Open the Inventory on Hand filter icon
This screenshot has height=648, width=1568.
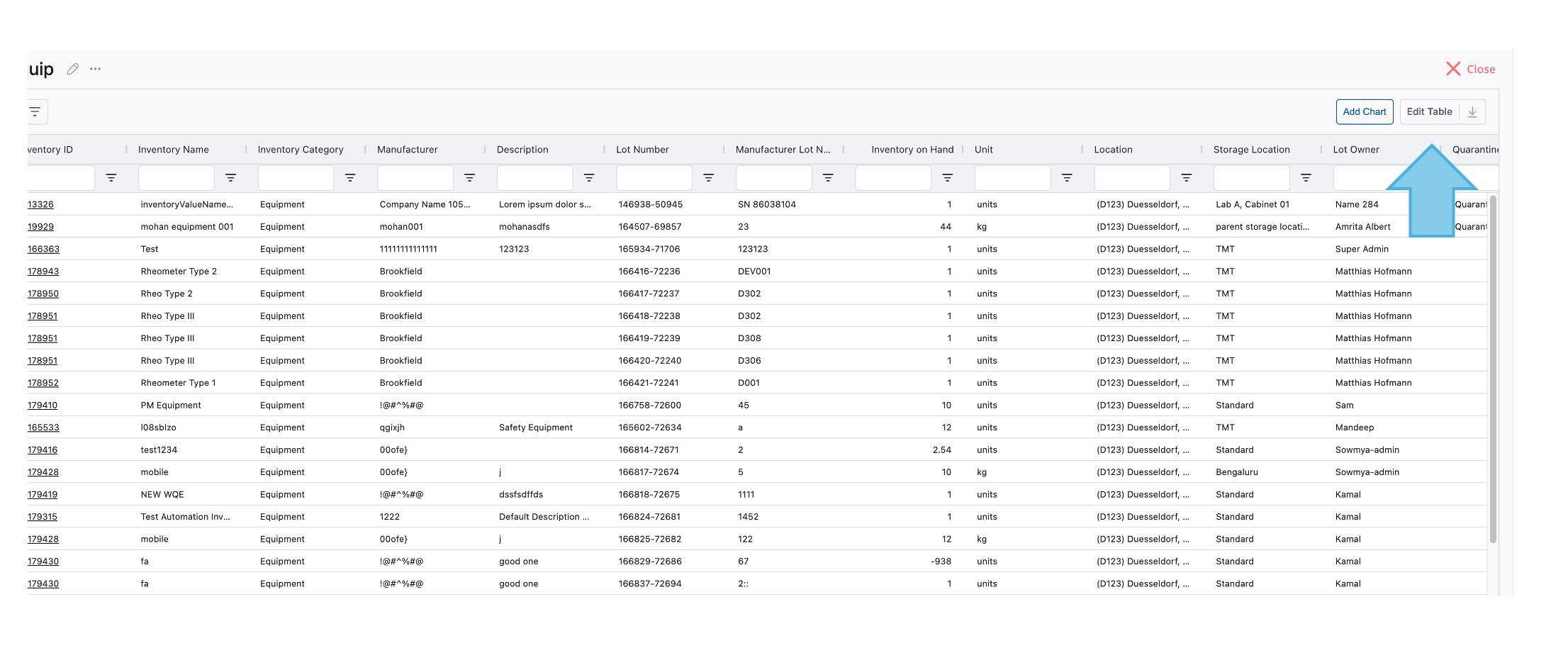(x=948, y=177)
